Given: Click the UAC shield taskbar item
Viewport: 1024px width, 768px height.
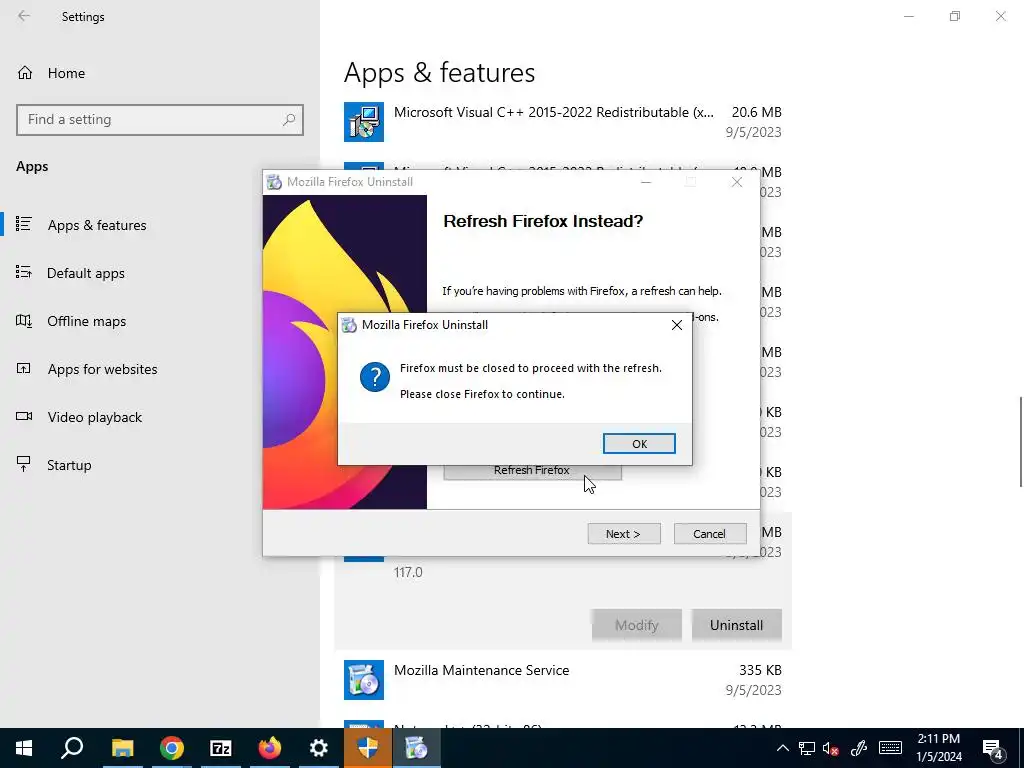Looking at the screenshot, I should [x=368, y=748].
